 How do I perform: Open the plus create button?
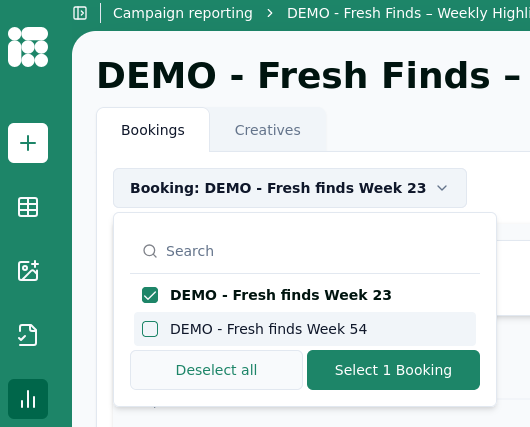pyautogui.click(x=28, y=143)
